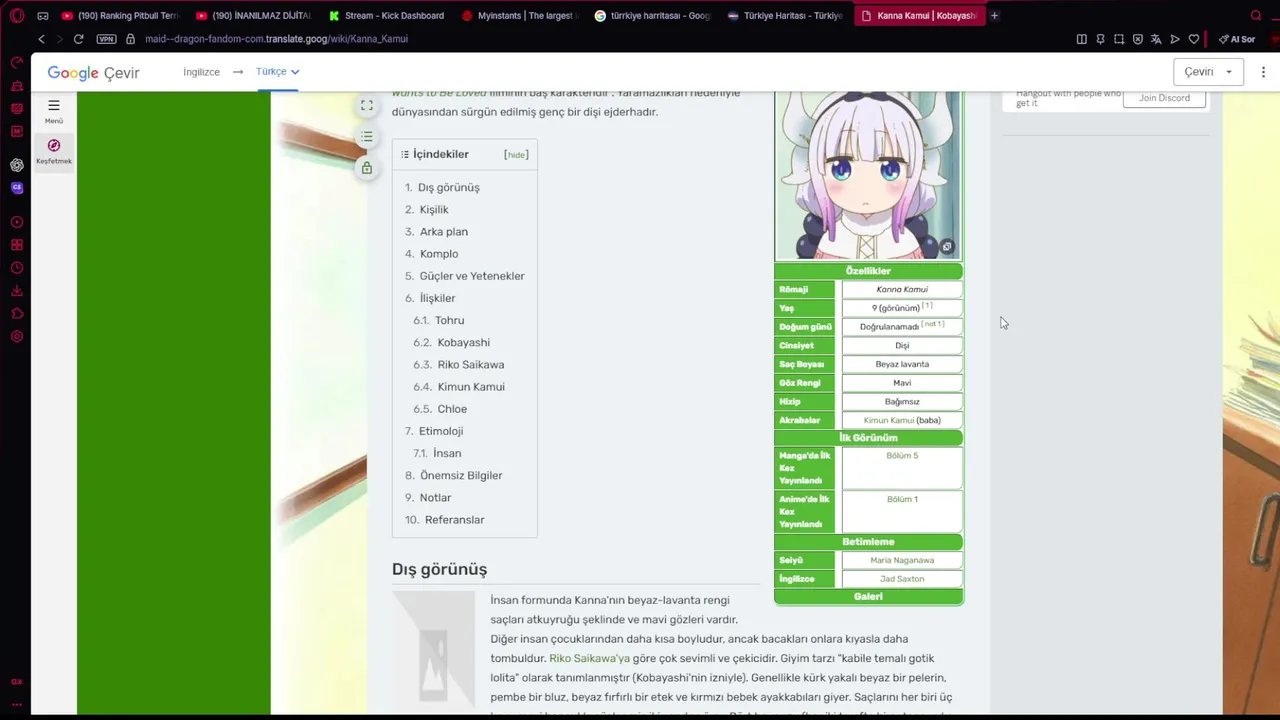This screenshot has height=720, width=1280.
Task: Click the Kanna Kamui portrait image
Action: [x=868, y=175]
